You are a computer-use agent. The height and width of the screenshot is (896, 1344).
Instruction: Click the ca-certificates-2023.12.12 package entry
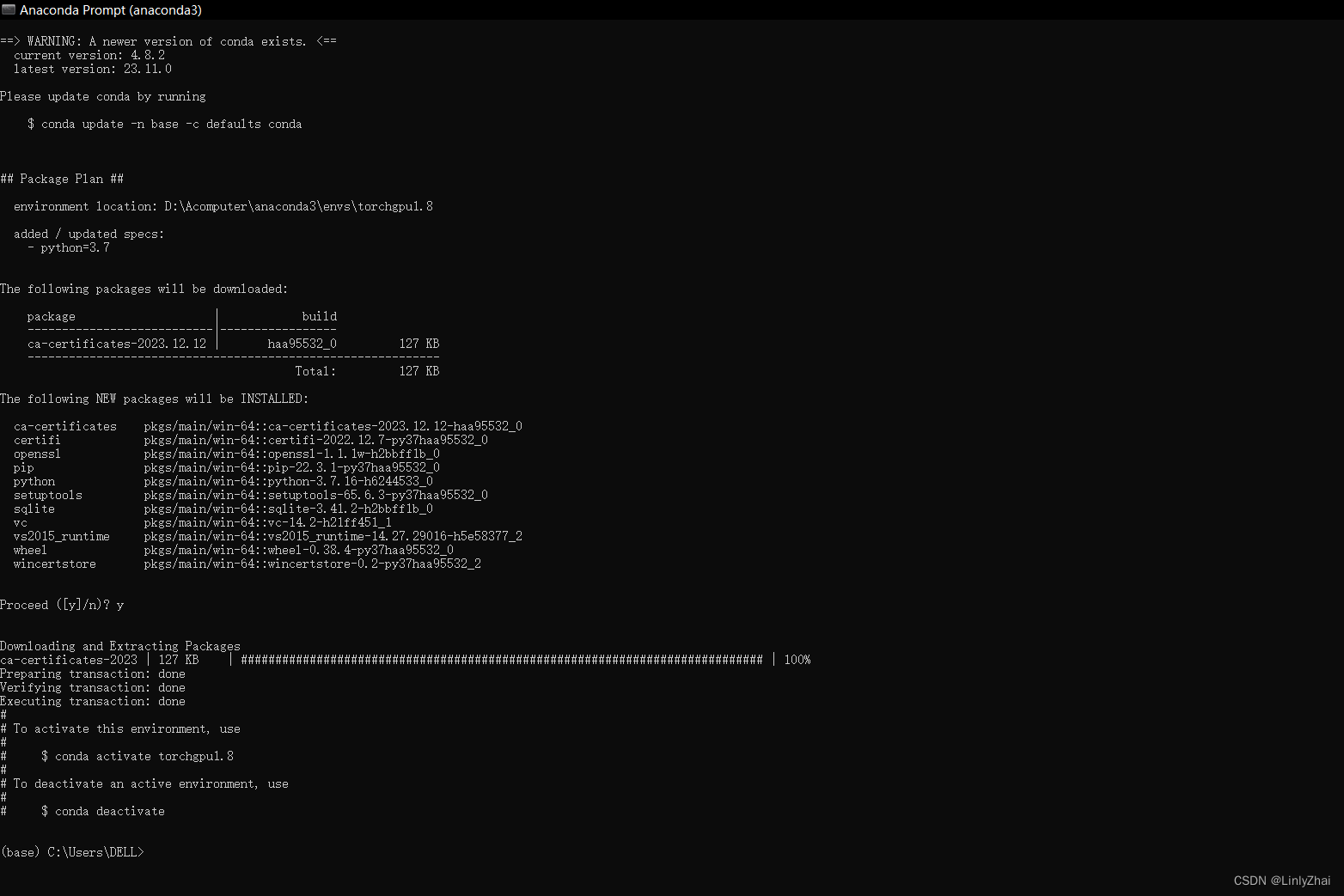[x=117, y=343]
